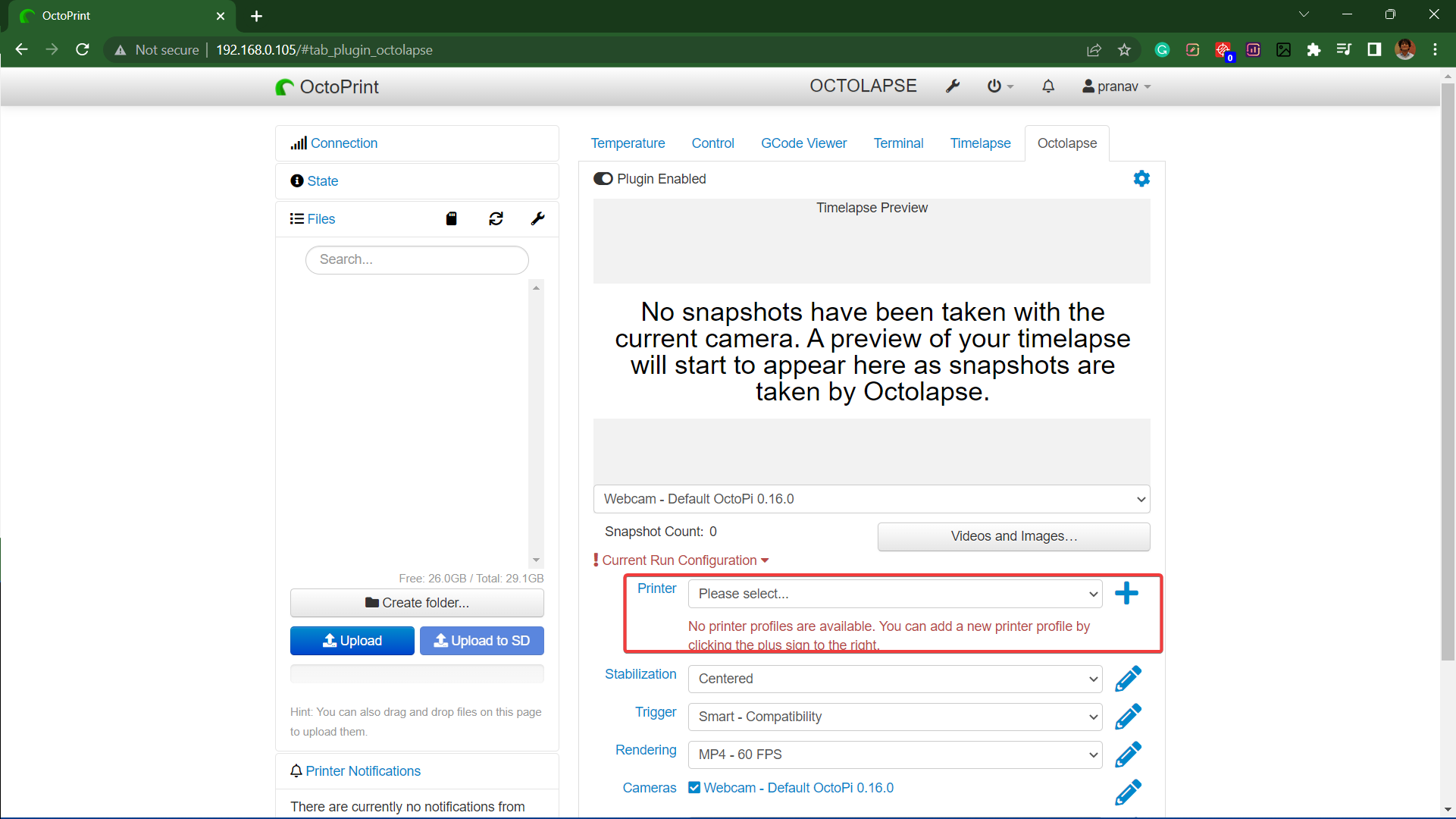Collapse Current Run Configuration section

pyautogui.click(x=685, y=560)
